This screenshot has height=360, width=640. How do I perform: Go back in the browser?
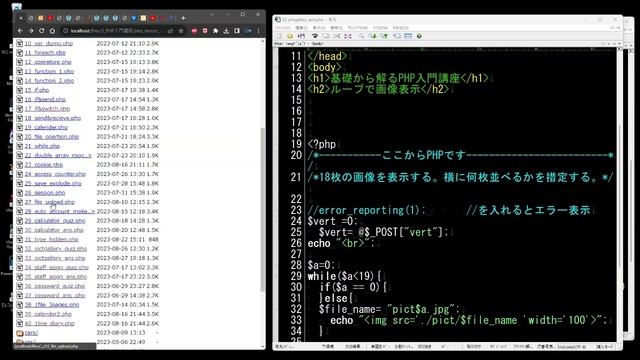[20, 31]
